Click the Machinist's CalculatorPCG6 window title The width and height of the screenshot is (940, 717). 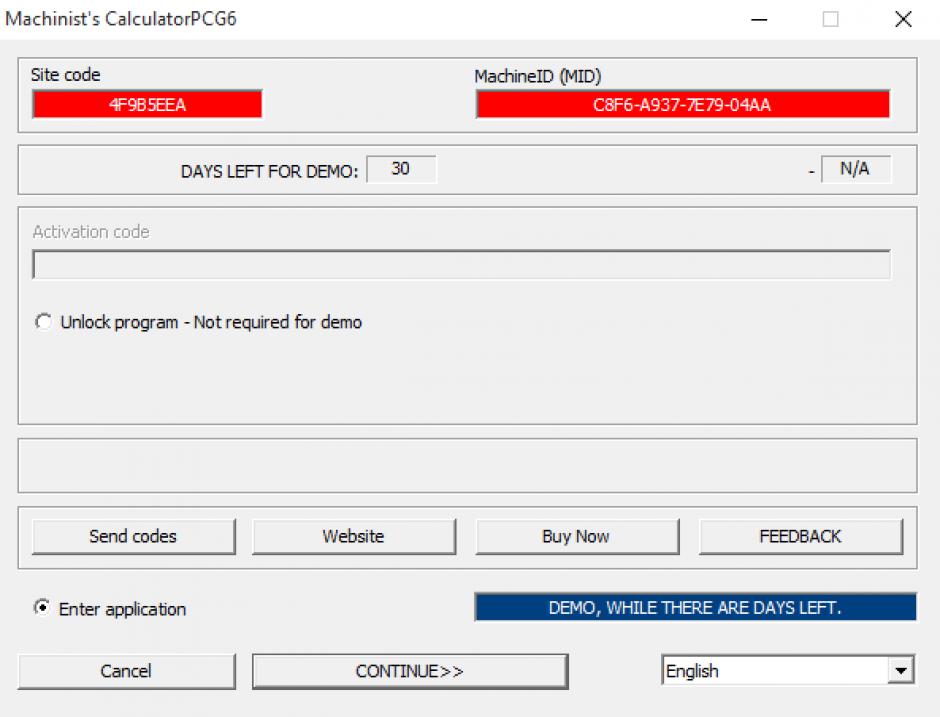tap(120, 19)
